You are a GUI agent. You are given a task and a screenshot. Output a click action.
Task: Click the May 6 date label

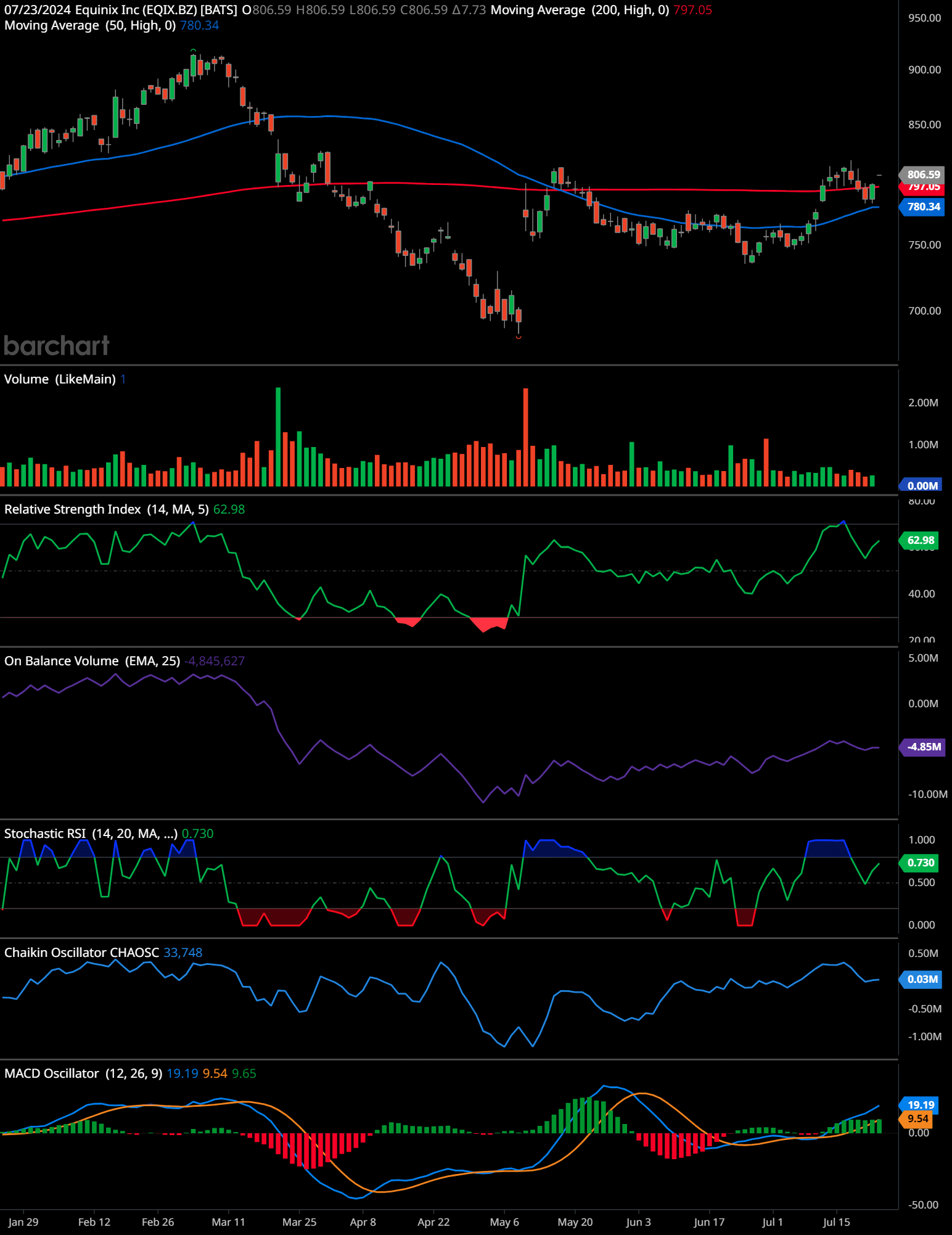504,1222
